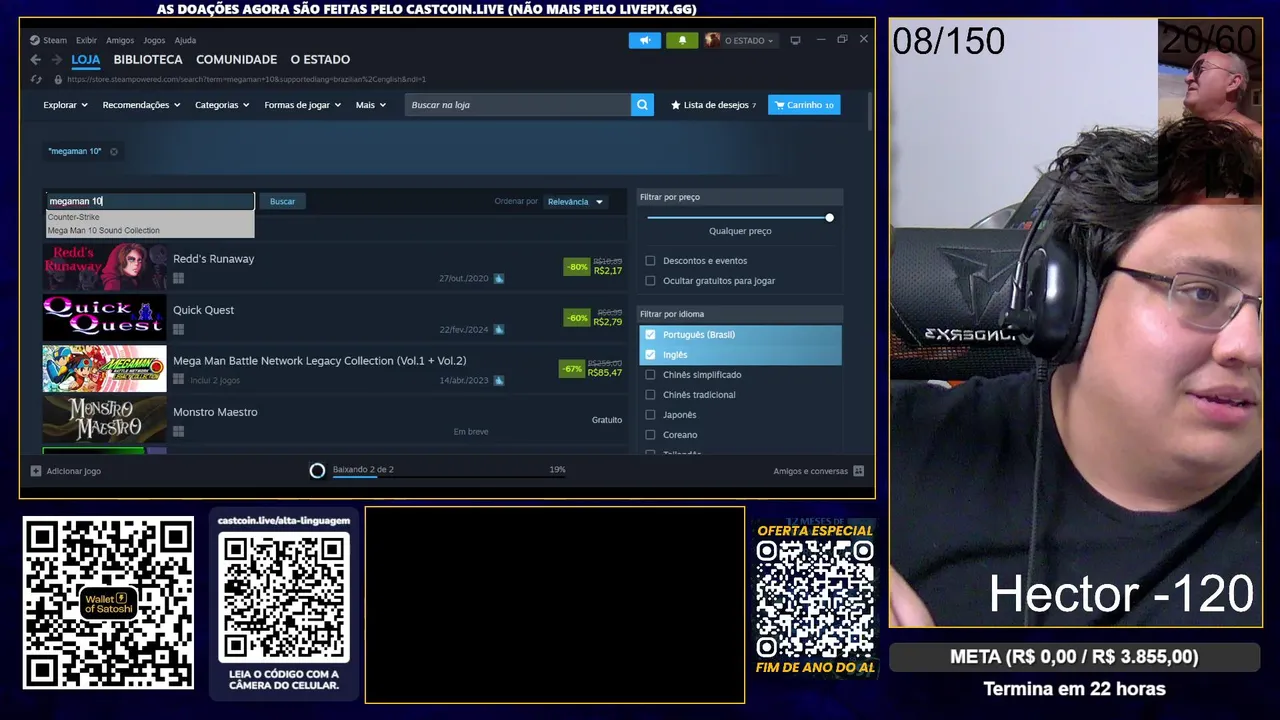Click the Buscar button
Viewport: 1280px width, 720px height.
click(x=282, y=202)
